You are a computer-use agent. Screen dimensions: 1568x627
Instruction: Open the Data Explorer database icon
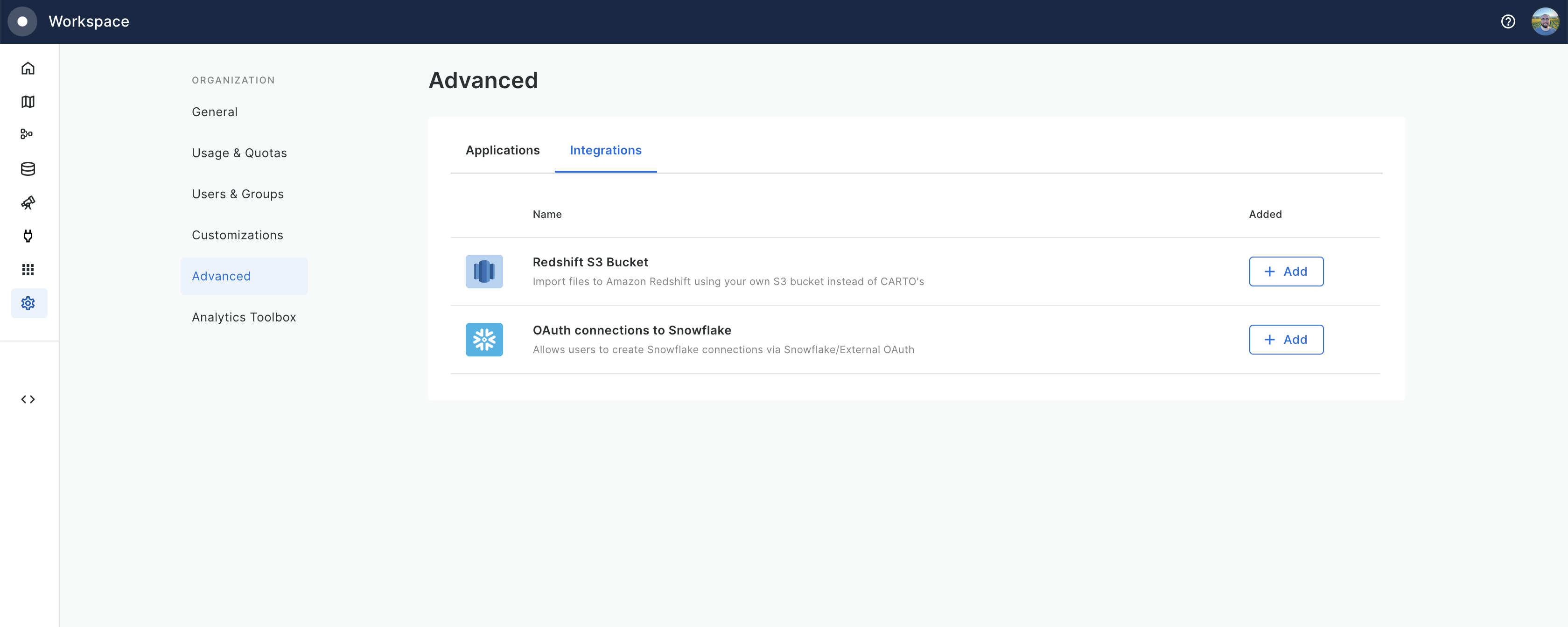coord(28,168)
